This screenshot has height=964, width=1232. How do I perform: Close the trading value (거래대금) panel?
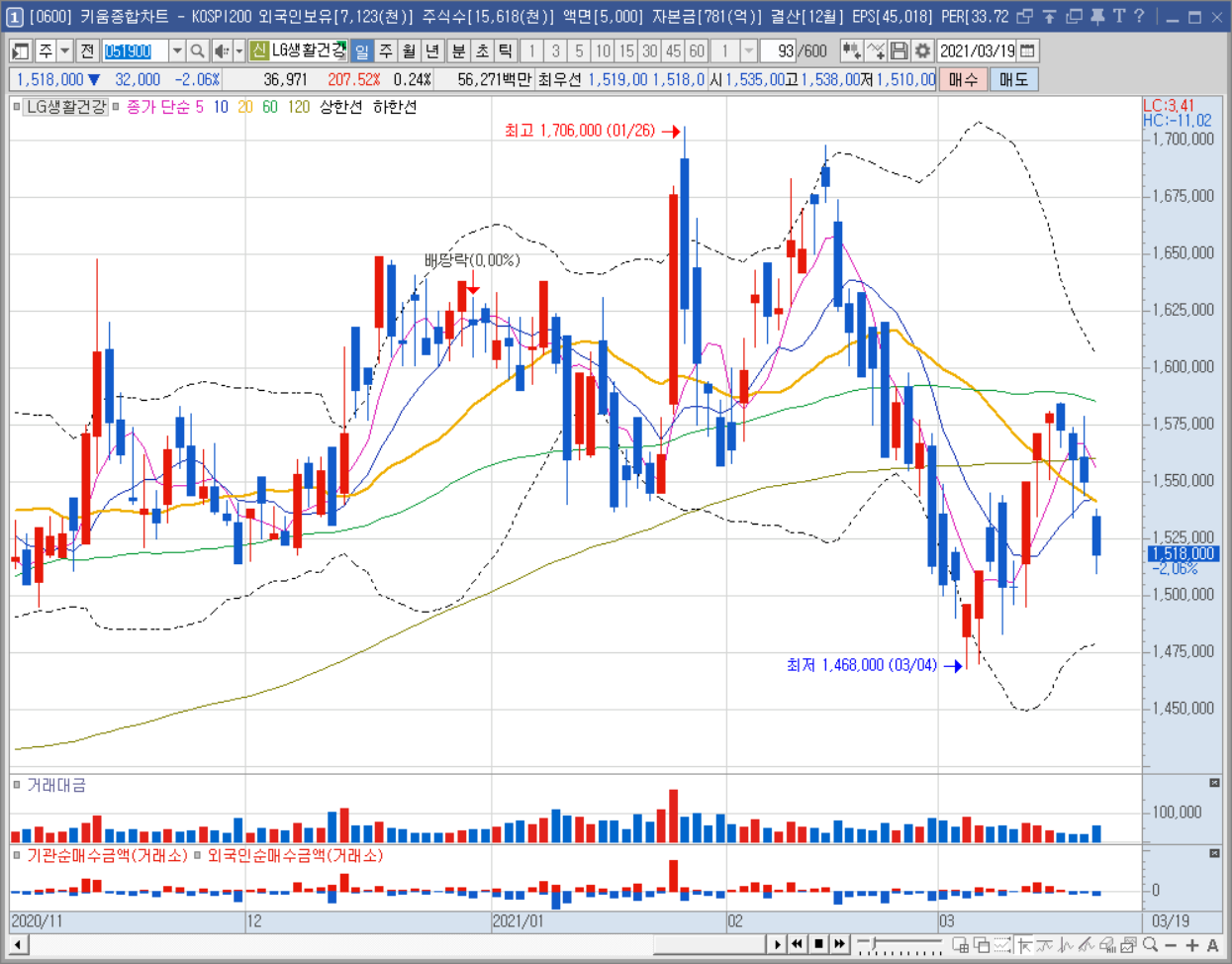click(x=1215, y=783)
